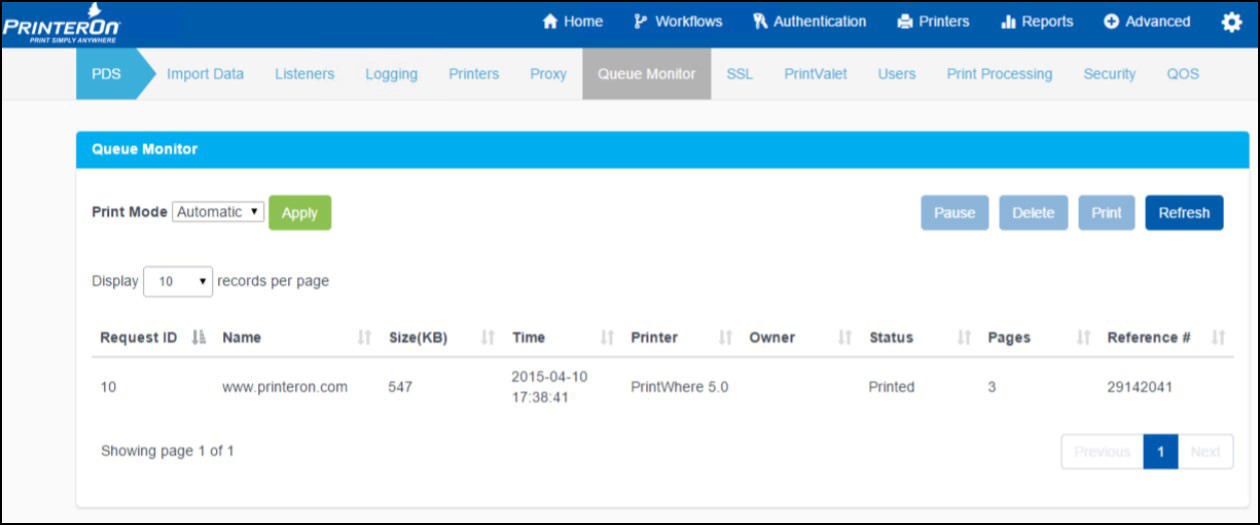Open the settings gear icon
1260x525 pixels.
pos(1231,22)
